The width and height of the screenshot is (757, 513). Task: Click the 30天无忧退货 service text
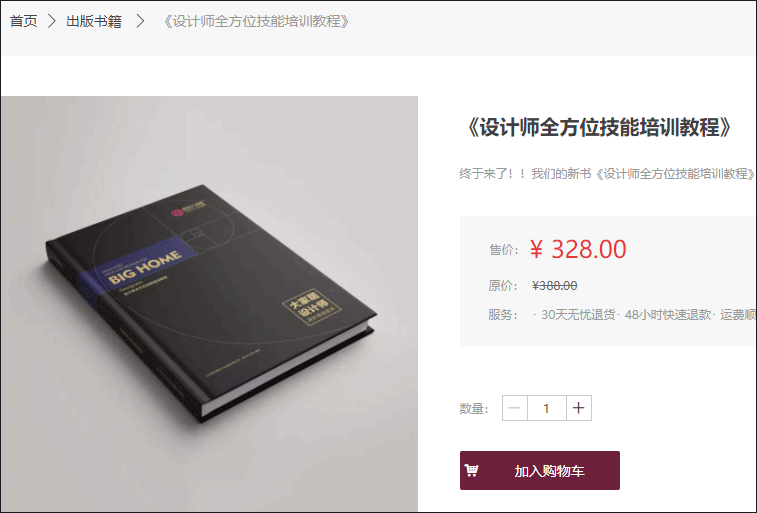(x=578, y=315)
